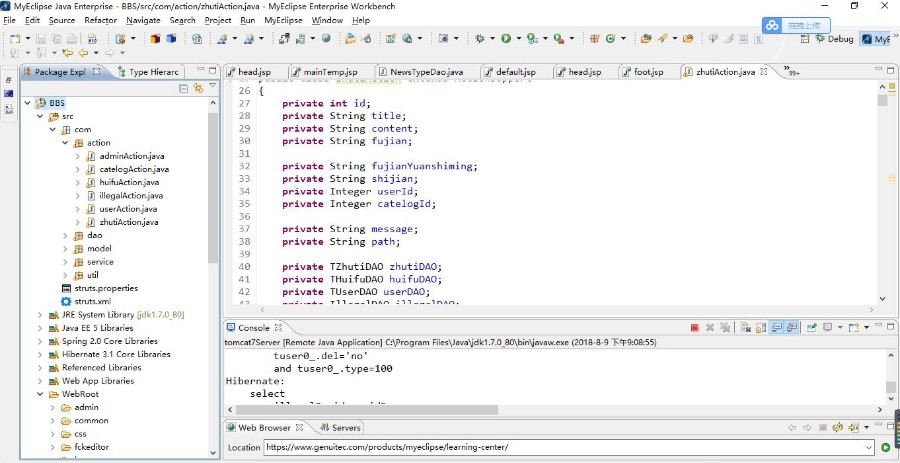Toggle Link with Editor in Package Explorer

199,88
